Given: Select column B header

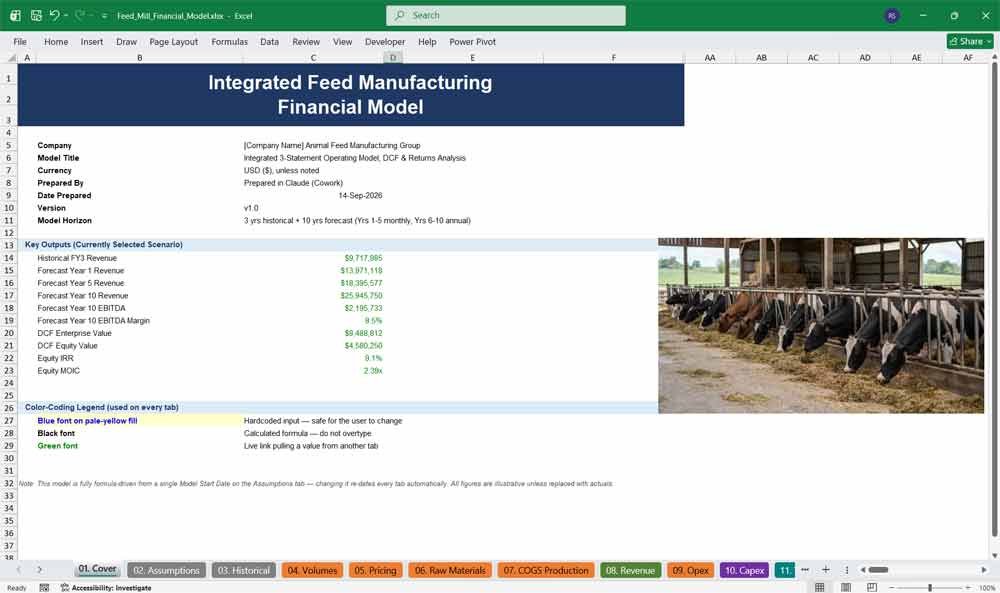Looking at the screenshot, I should (140, 57).
